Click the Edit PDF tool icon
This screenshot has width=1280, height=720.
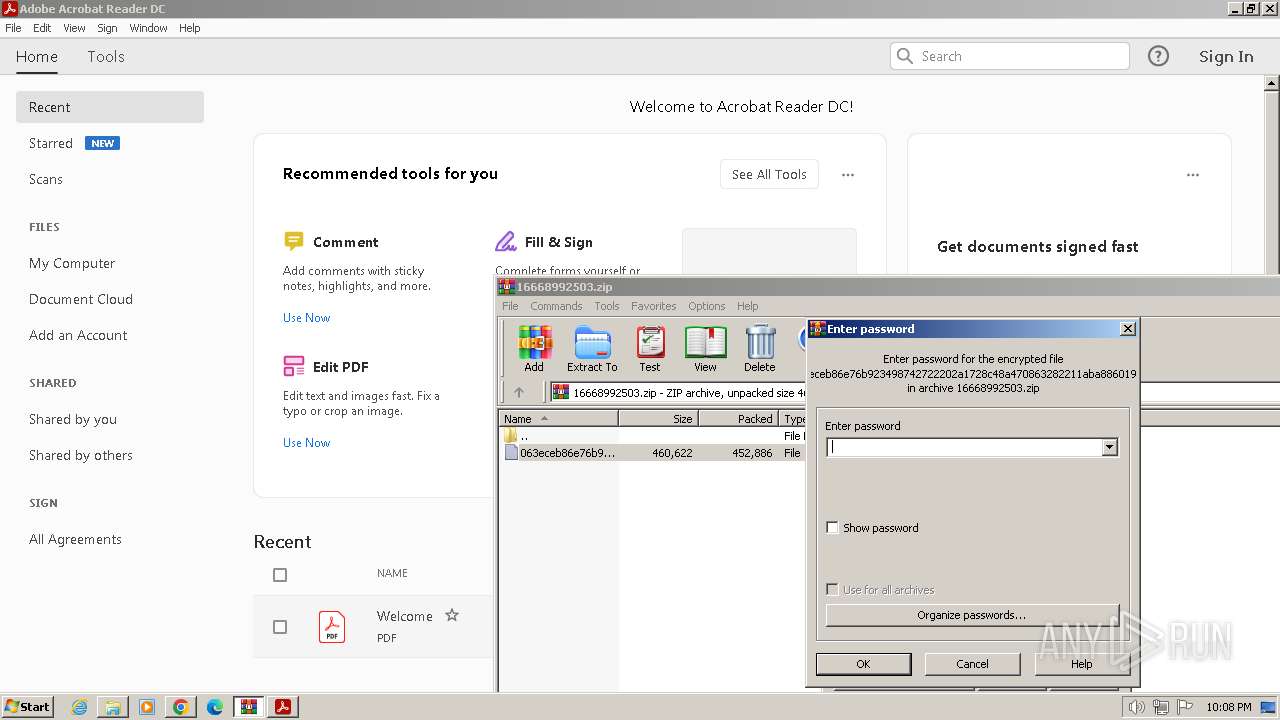pyautogui.click(x=293, y=366)
